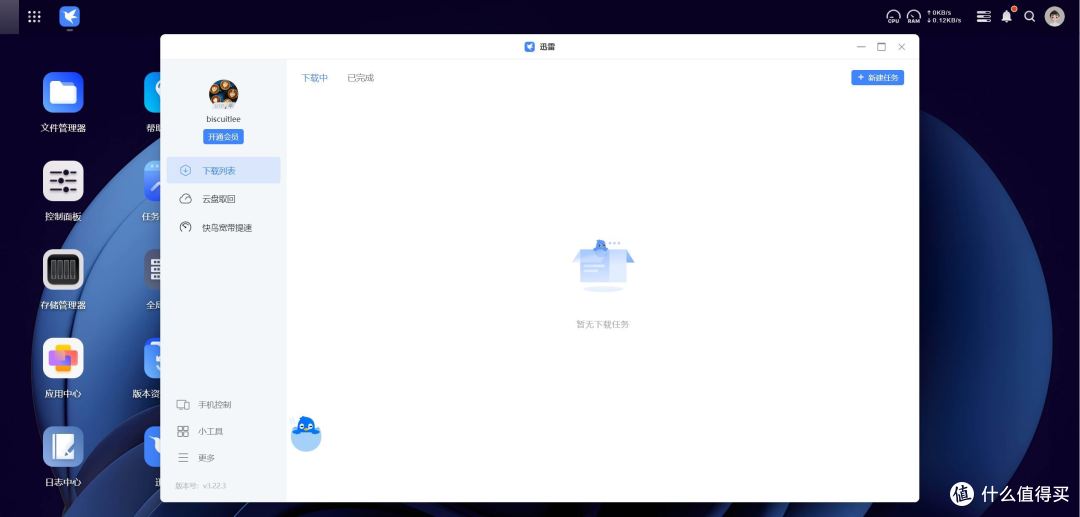Click the network speed indicator
Screen dimensions: 1080x517
[x=944, y=17]
